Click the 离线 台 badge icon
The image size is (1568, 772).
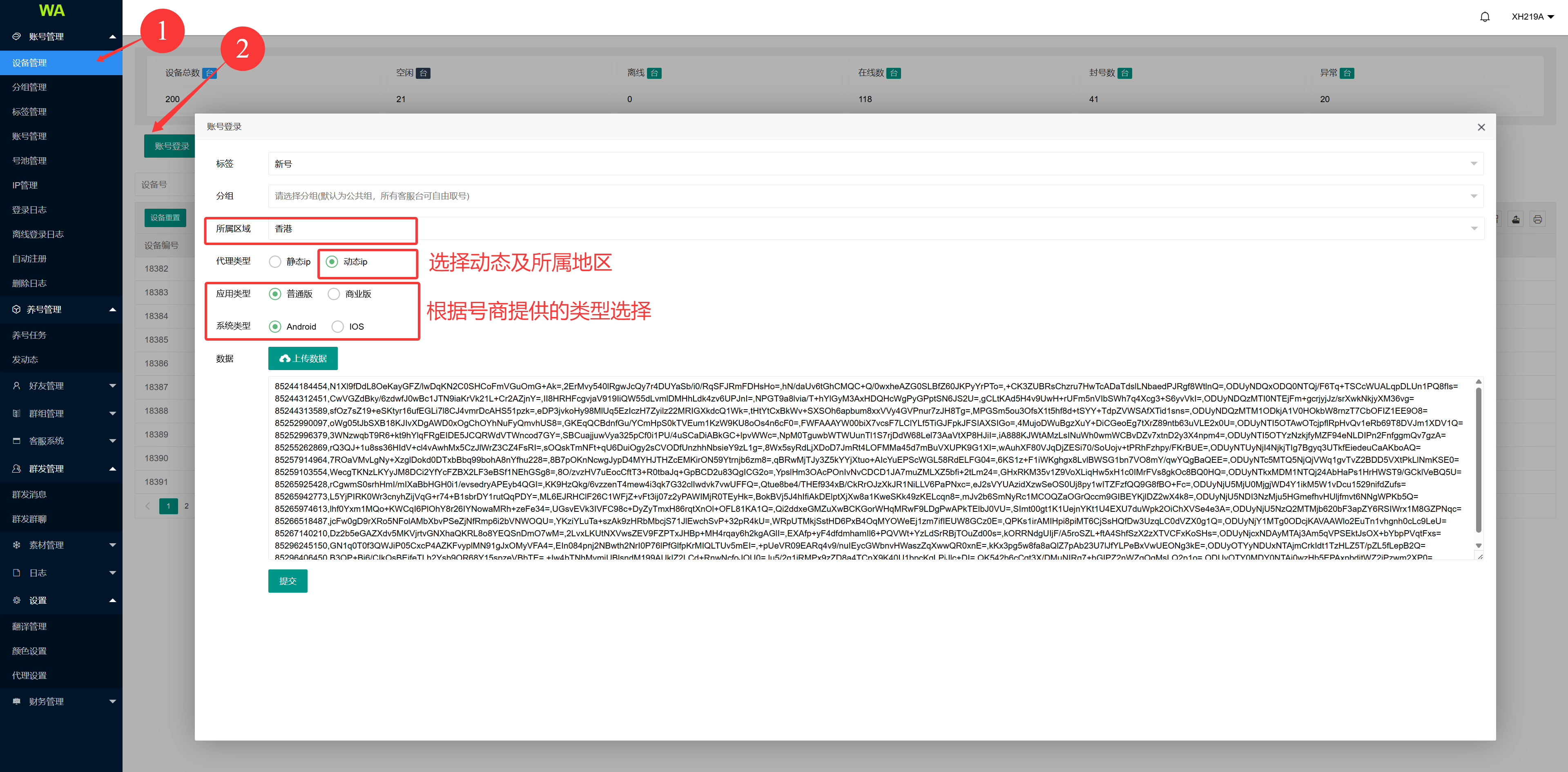click(654, 73)
